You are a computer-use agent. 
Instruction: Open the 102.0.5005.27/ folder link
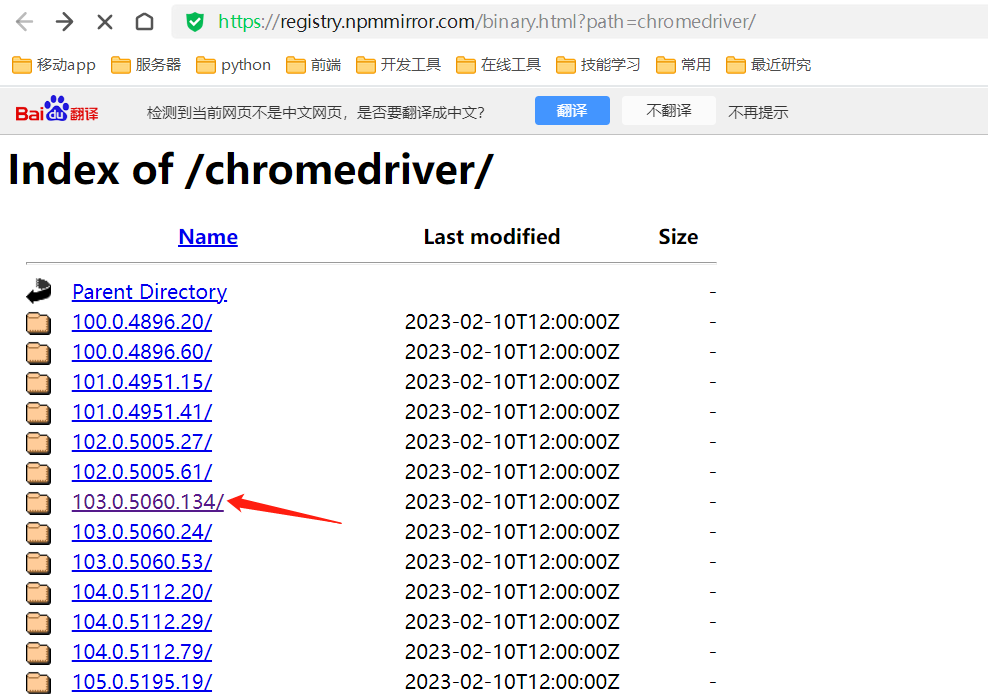[x=142, y=442]
